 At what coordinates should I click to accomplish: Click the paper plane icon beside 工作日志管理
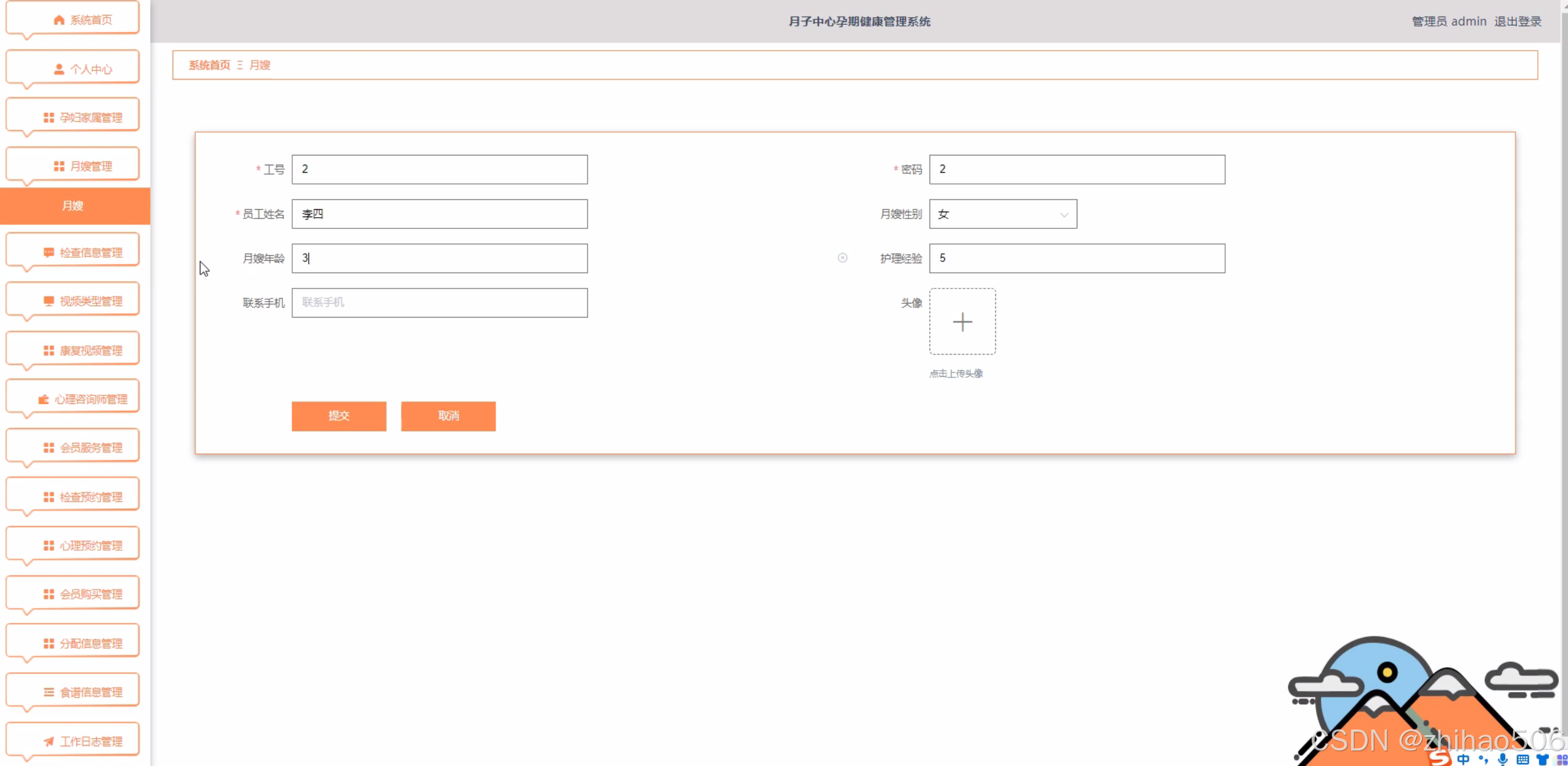click(x=49, y=741)
